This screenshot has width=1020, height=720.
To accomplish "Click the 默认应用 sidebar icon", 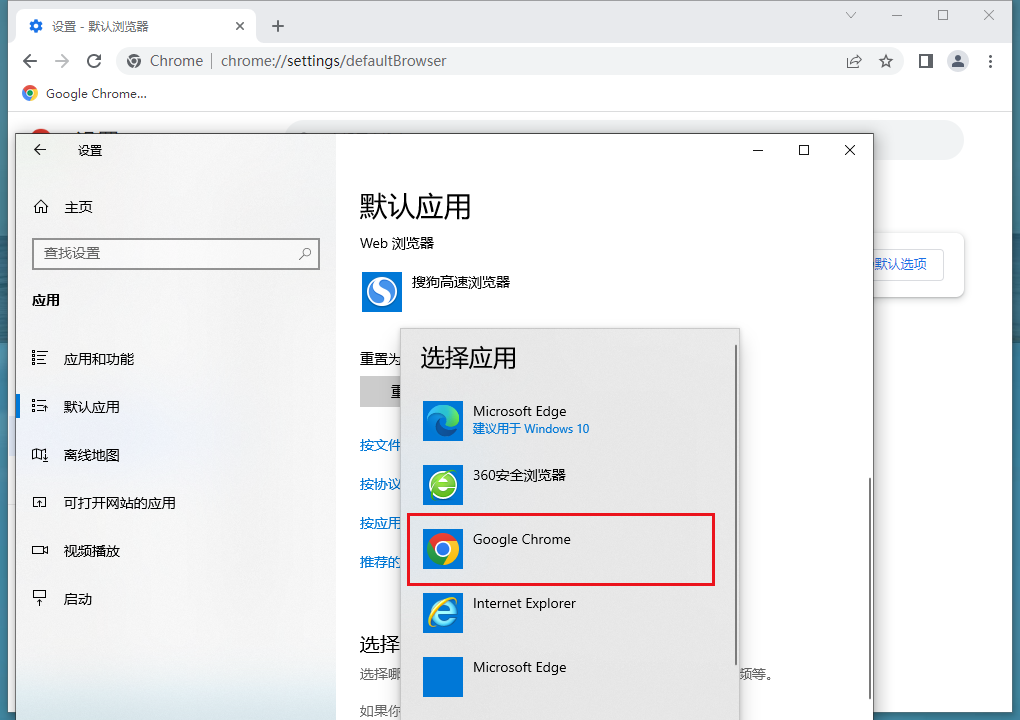I will pos(40,406).
